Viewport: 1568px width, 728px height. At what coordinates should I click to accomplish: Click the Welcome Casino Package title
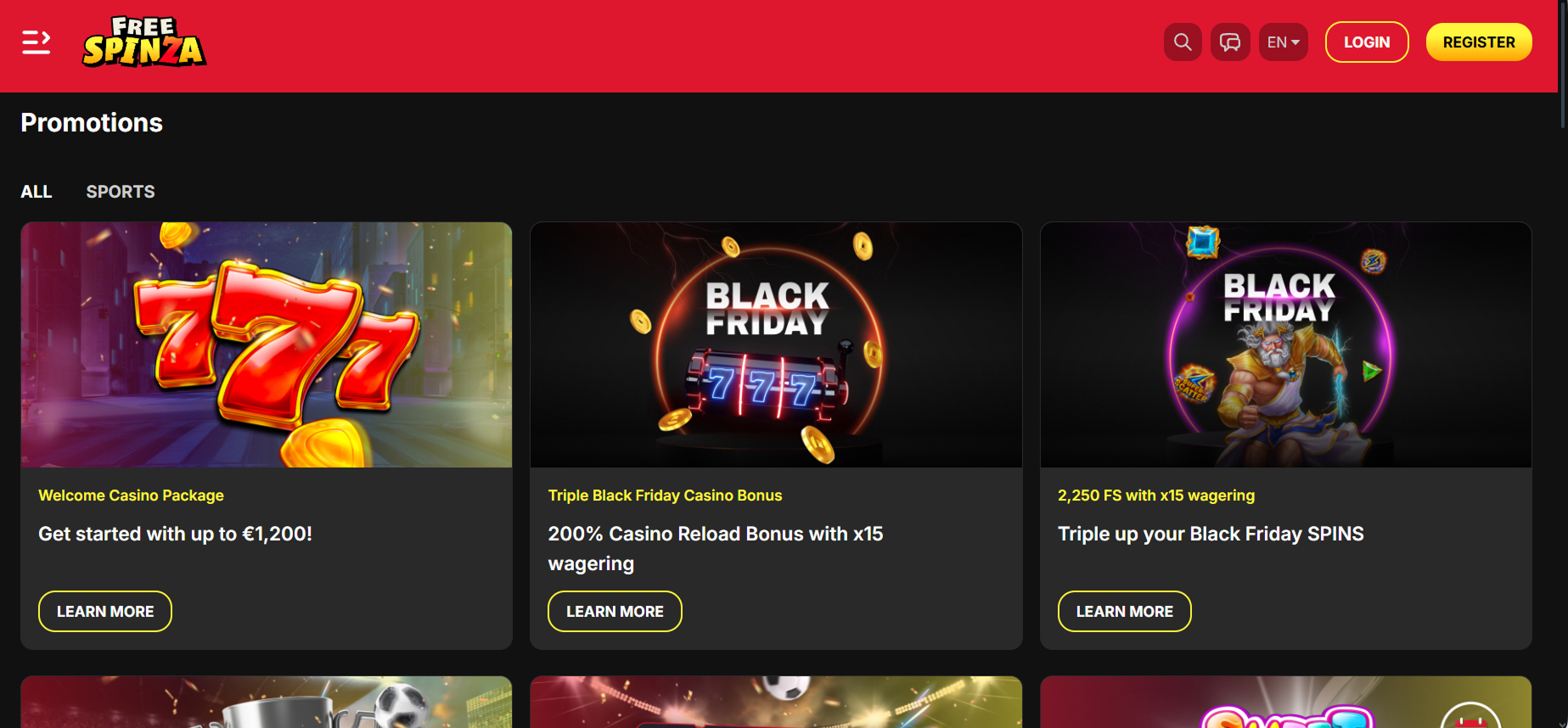132,496
